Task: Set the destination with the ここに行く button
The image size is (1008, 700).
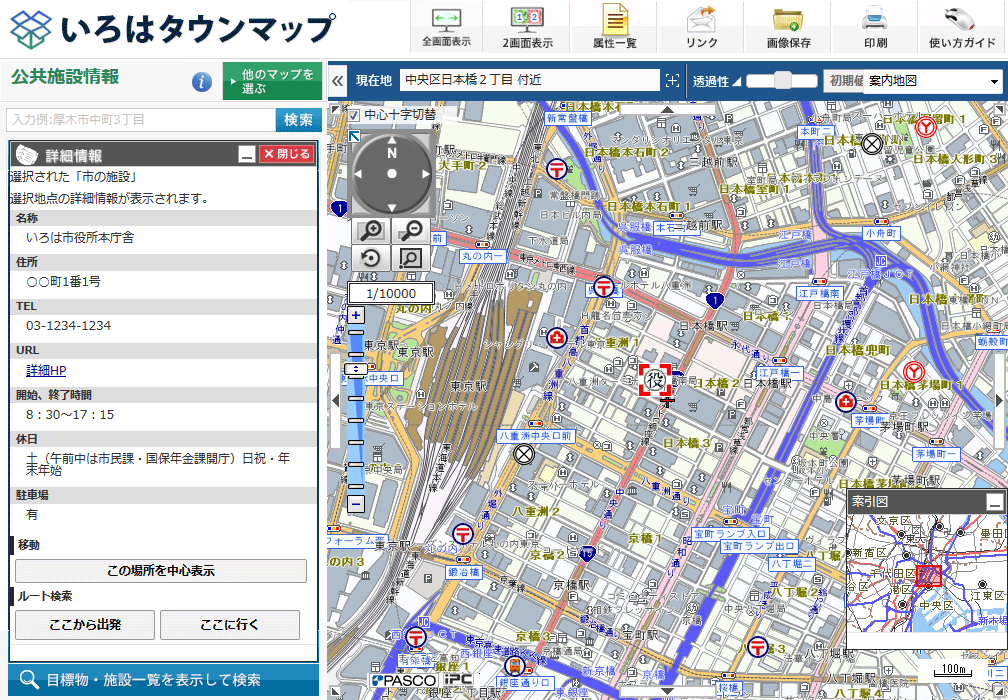Action: 231,625
